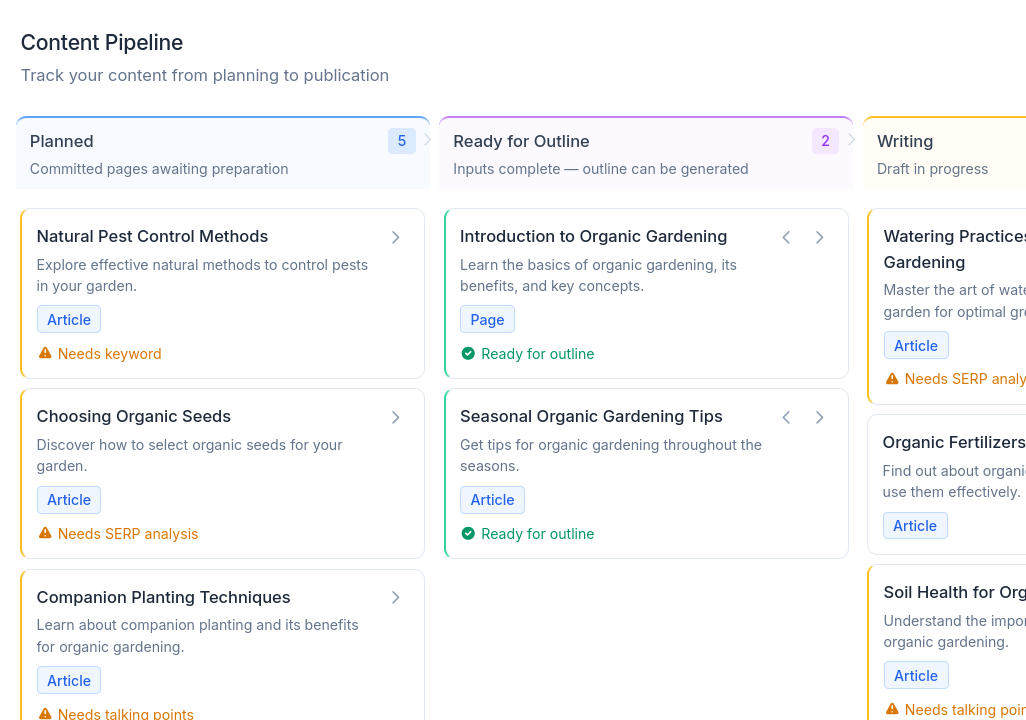The width and height of the screenshot is (1026, 720).
Task: Click the warning icon beside "Needs keyword"
Action: (x=45, y=353)
